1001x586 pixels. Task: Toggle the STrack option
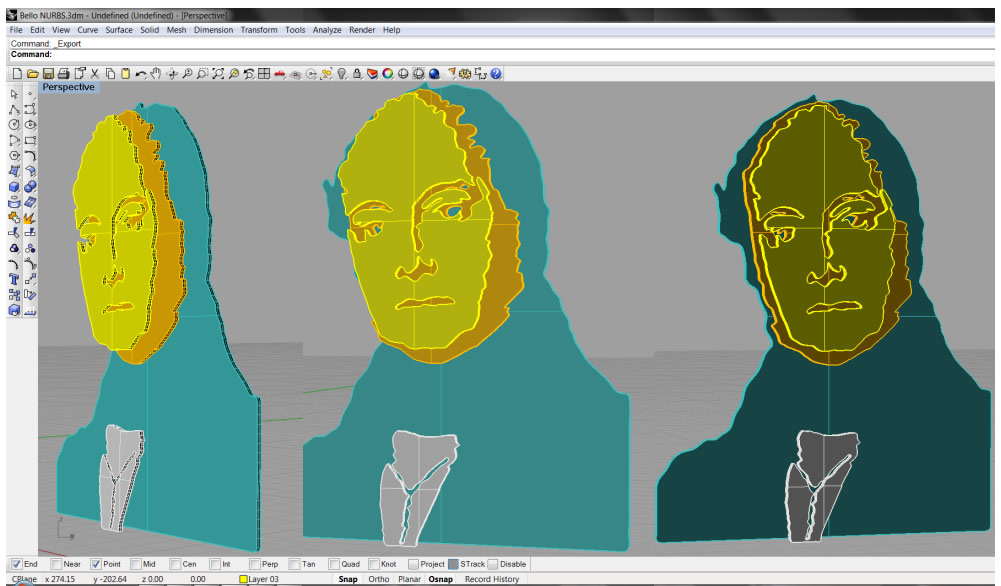453,564
